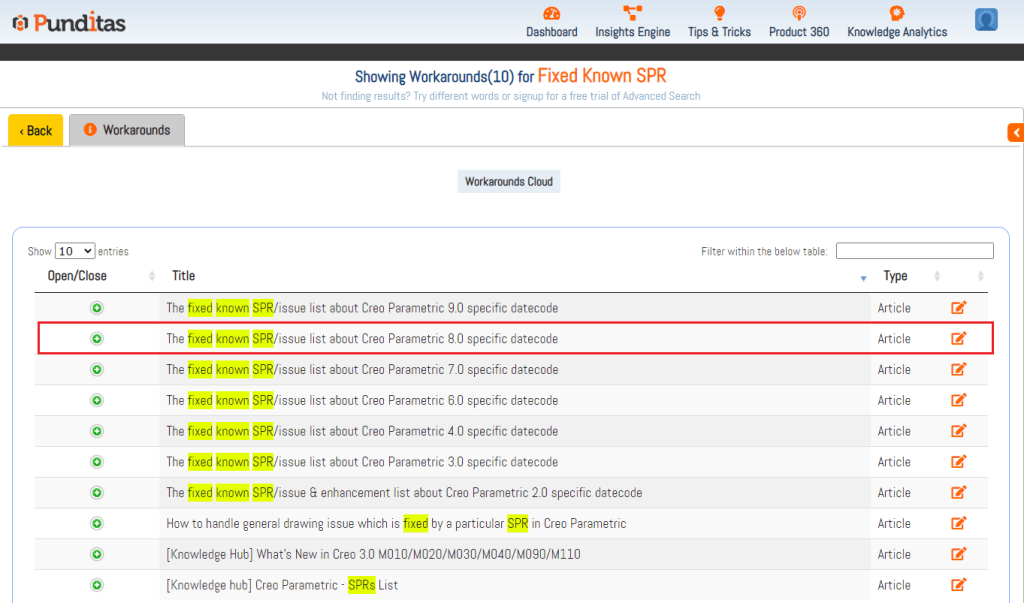1024x603 pixels.
Task: Click the user profile avatar icon
Action: pos(986,20)
